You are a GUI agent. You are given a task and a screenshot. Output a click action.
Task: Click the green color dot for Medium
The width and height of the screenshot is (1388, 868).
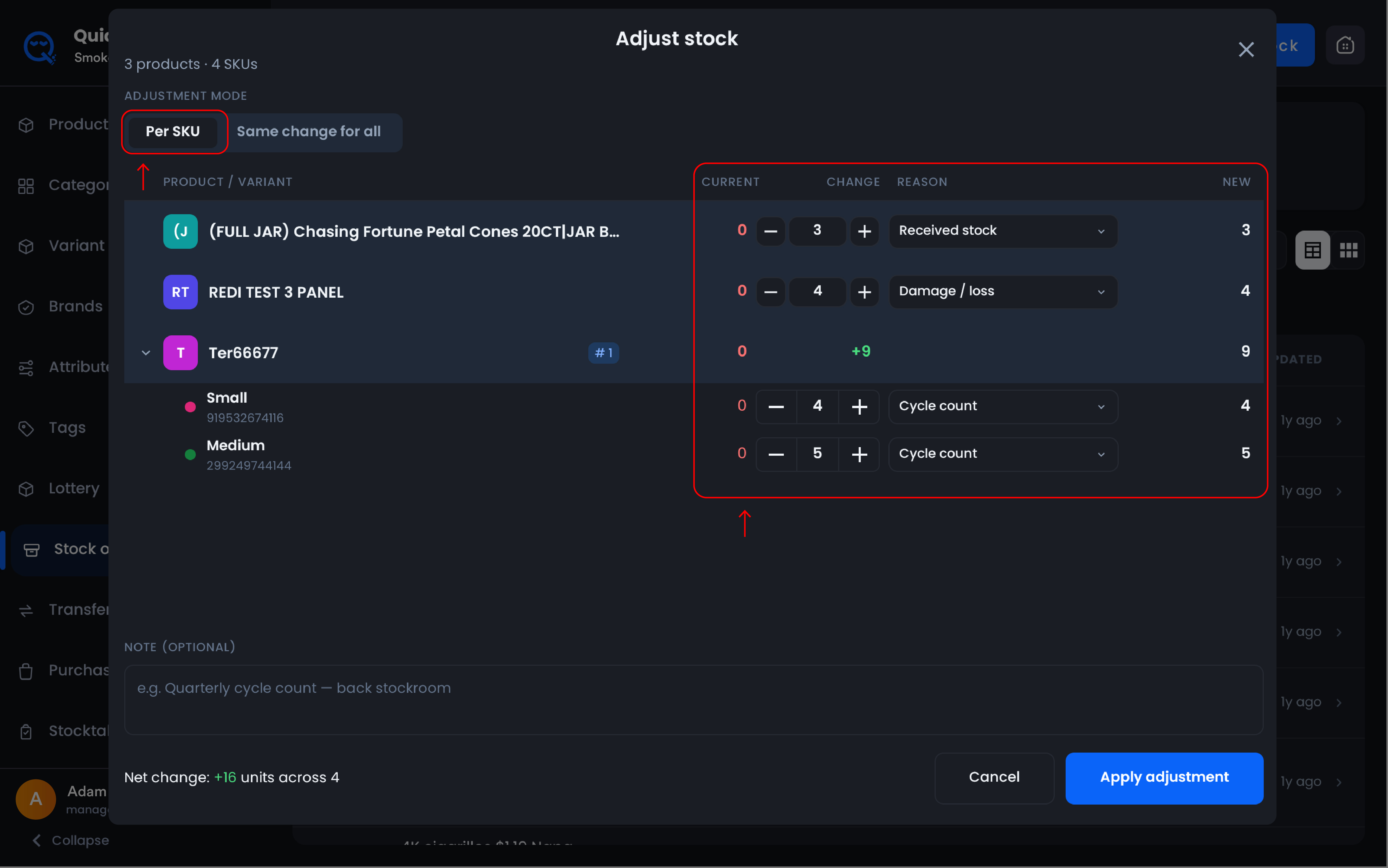(x=190, y=455)
